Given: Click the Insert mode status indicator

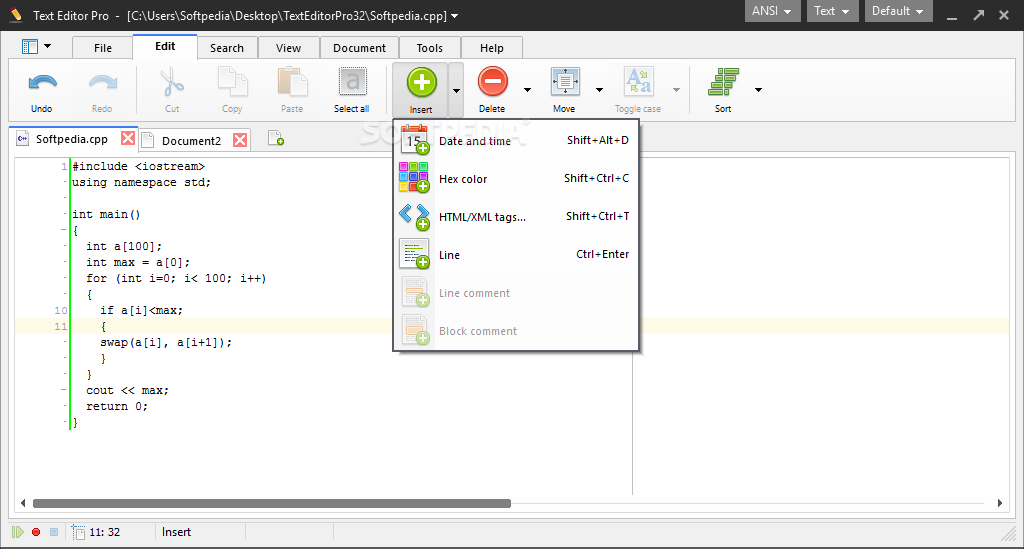Looking at the screenshot, I should 176,532.
